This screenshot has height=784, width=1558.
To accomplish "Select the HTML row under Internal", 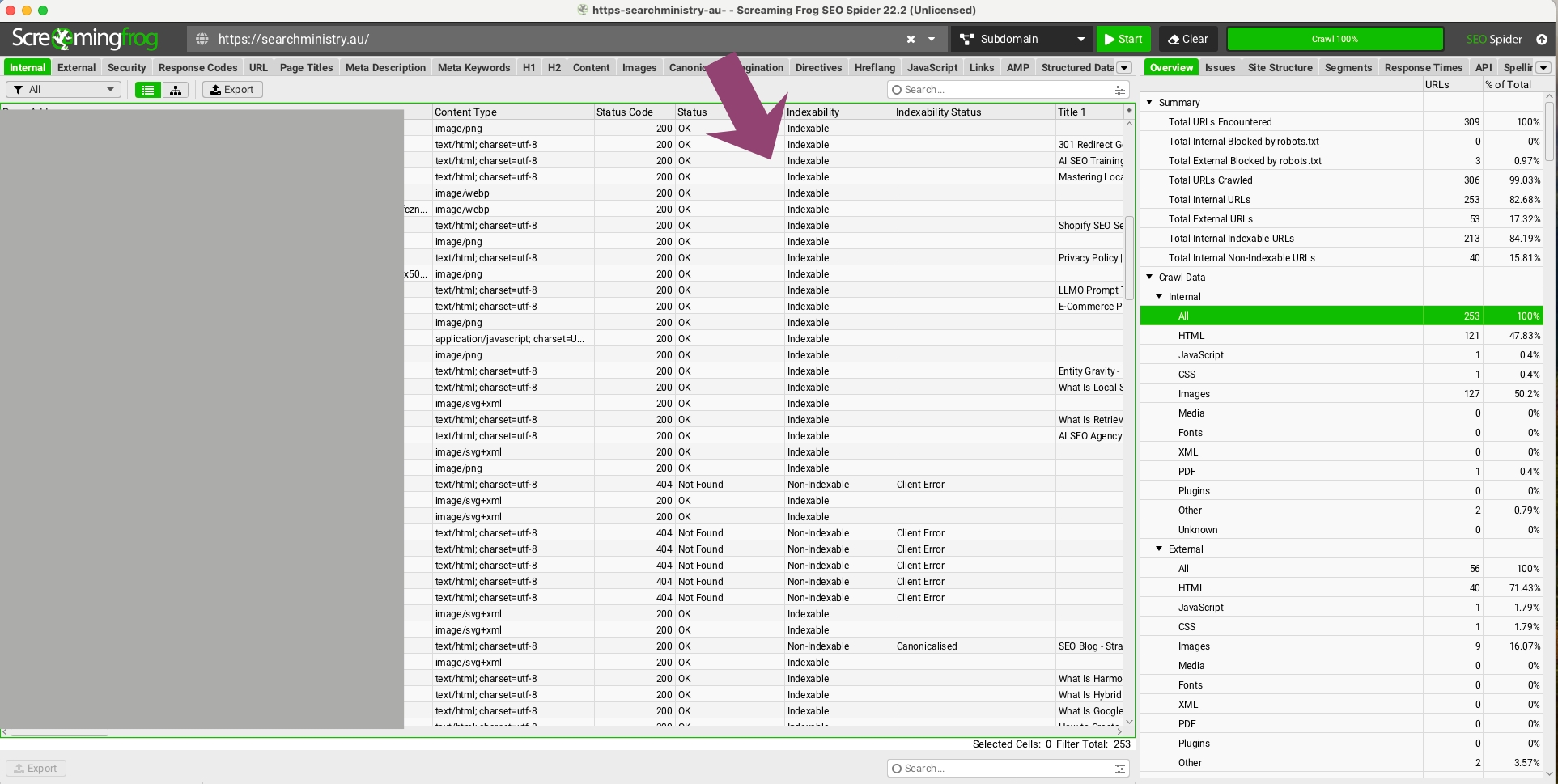I will (1341, 336).
